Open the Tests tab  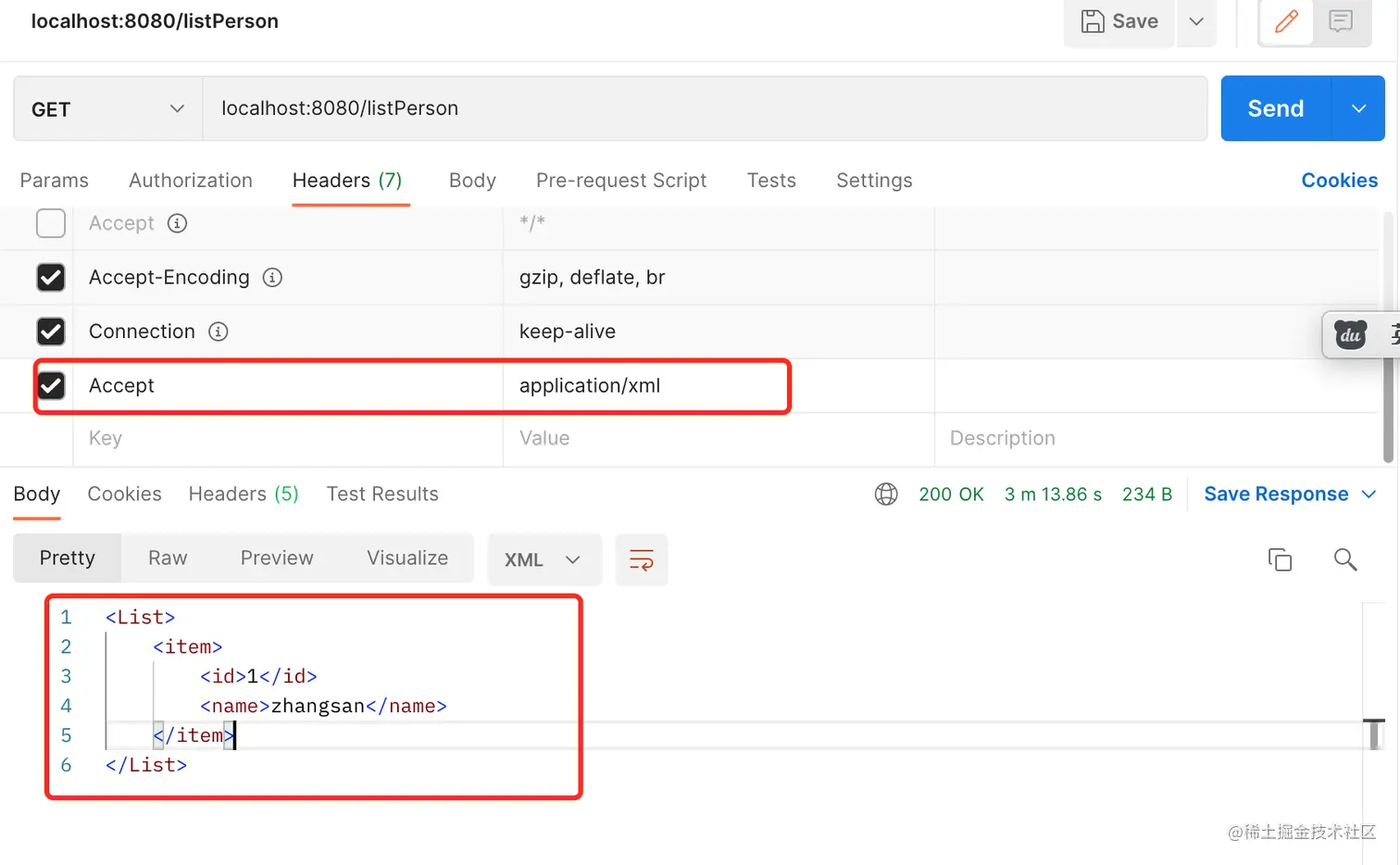click(x=771, y=181)
